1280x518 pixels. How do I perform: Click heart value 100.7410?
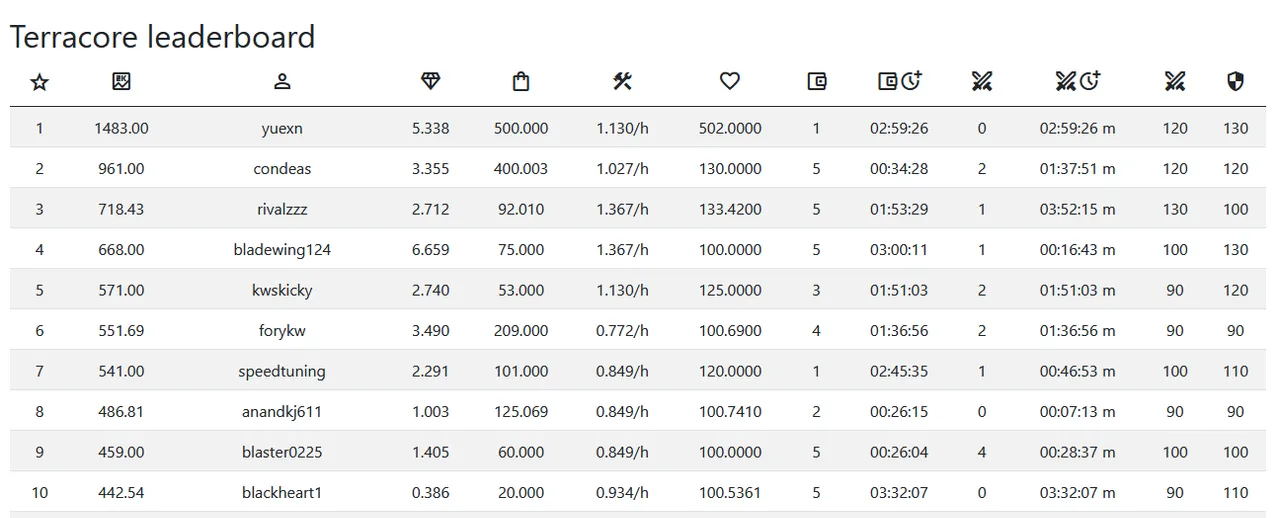pyautogui.click(x=730, y=412)
